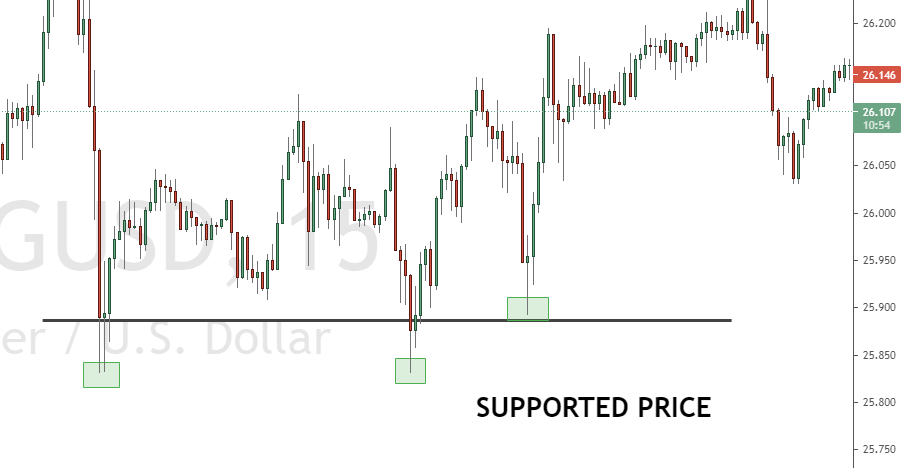This screenshot has height=468, width=903.
Task: Click the SUPPORTED PRICE text annotation
Action: 593,408
